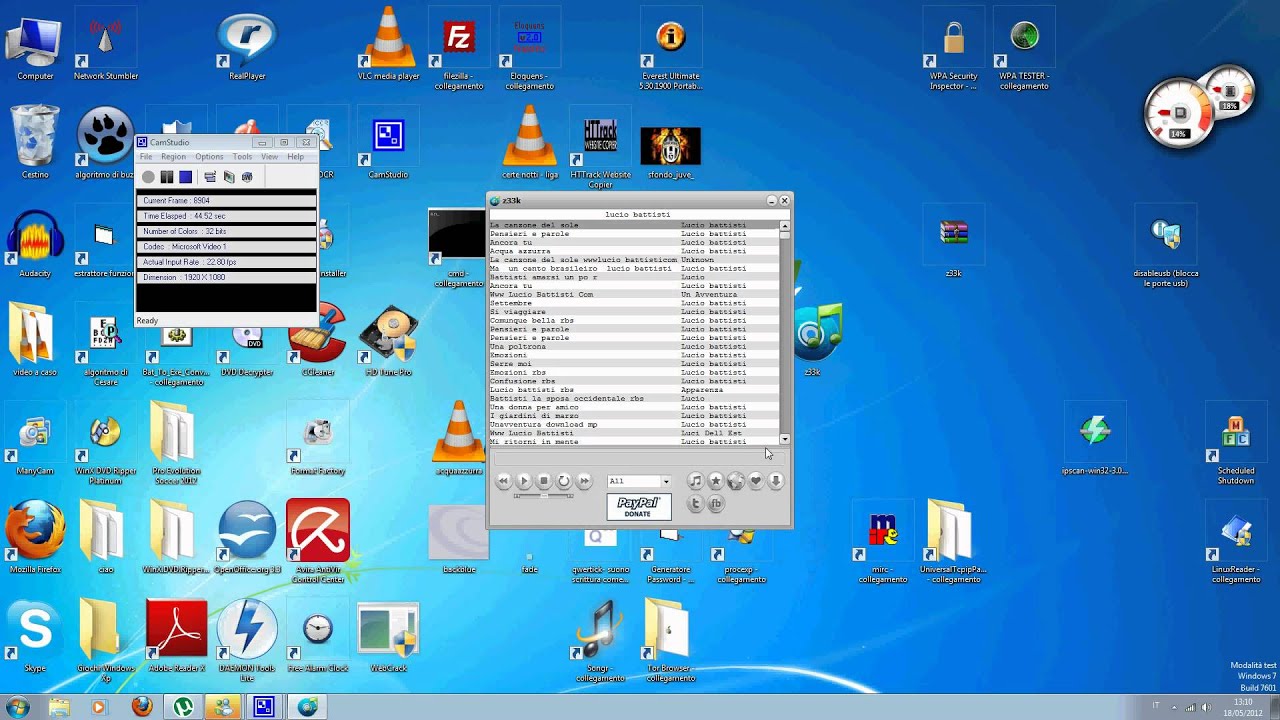The width and height of the screenshot is (1280, 720).
Task: Toggle CamStudio view icon after stop button
Action: click(210, 177)
